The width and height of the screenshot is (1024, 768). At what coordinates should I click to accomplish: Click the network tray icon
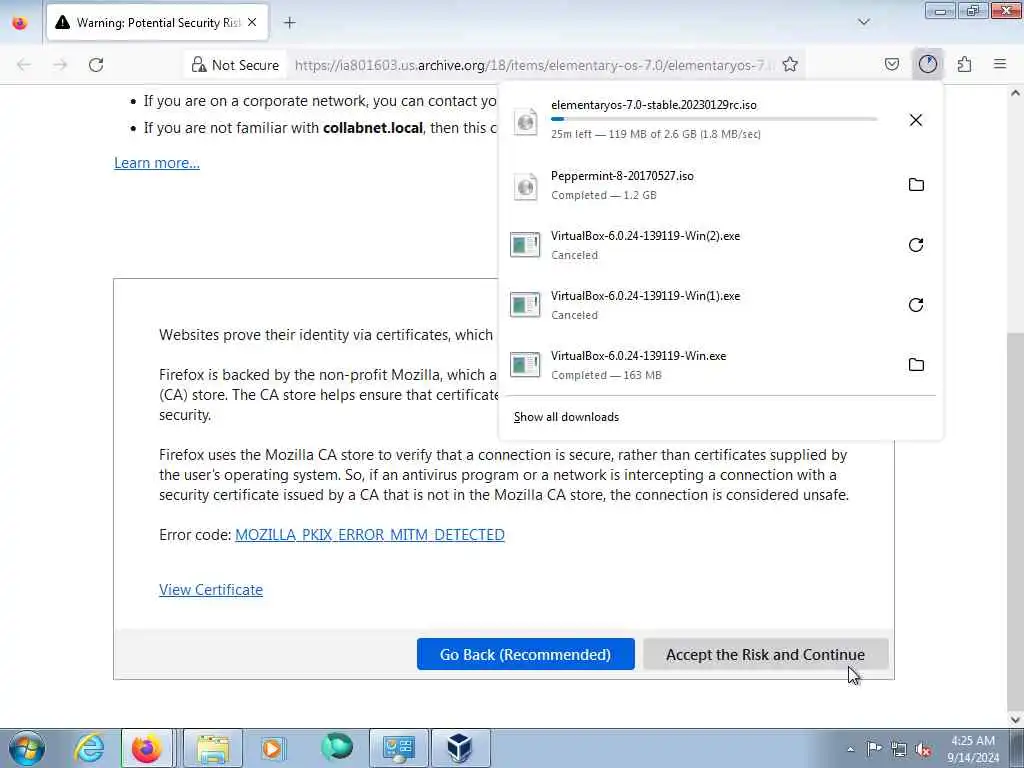(x=899, y=749)
